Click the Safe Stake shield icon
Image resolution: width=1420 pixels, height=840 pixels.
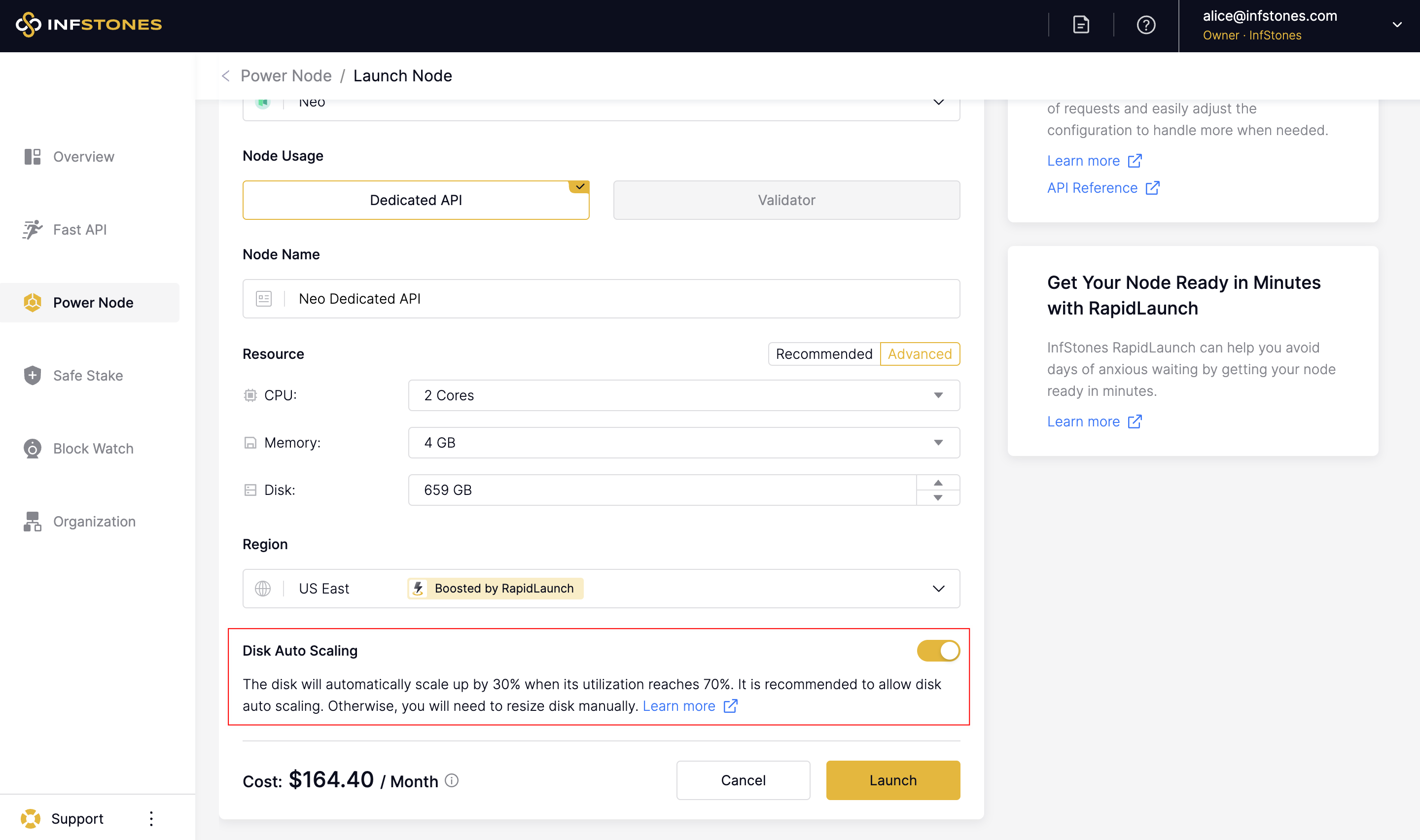(x=32, y=375)
